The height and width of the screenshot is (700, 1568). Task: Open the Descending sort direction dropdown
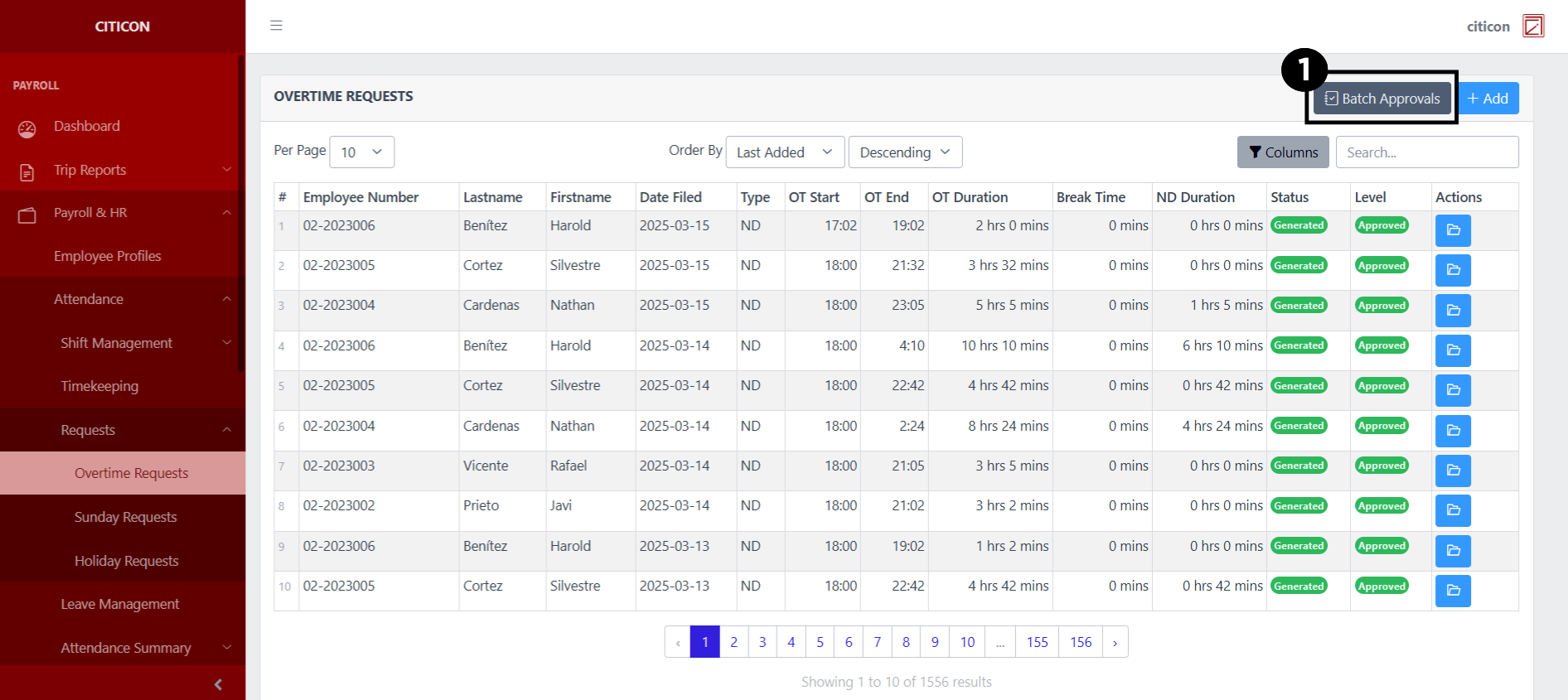(904, 152)
